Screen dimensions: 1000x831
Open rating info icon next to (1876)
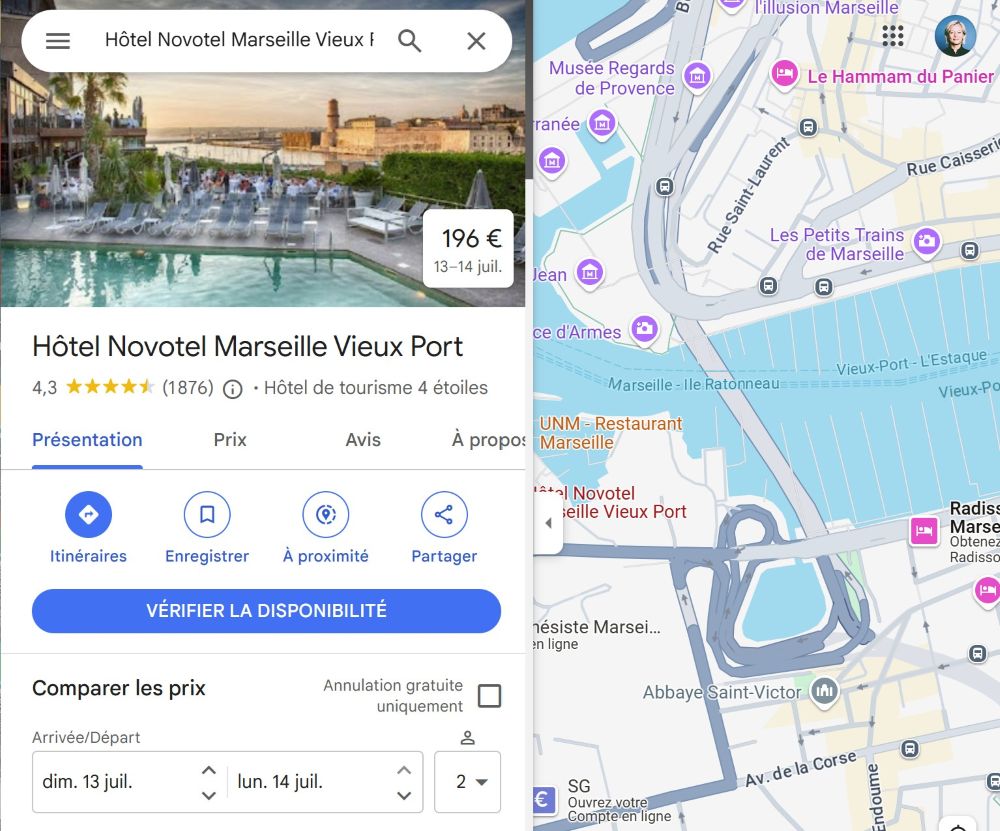pyautogui.click(x=232, y=388)
